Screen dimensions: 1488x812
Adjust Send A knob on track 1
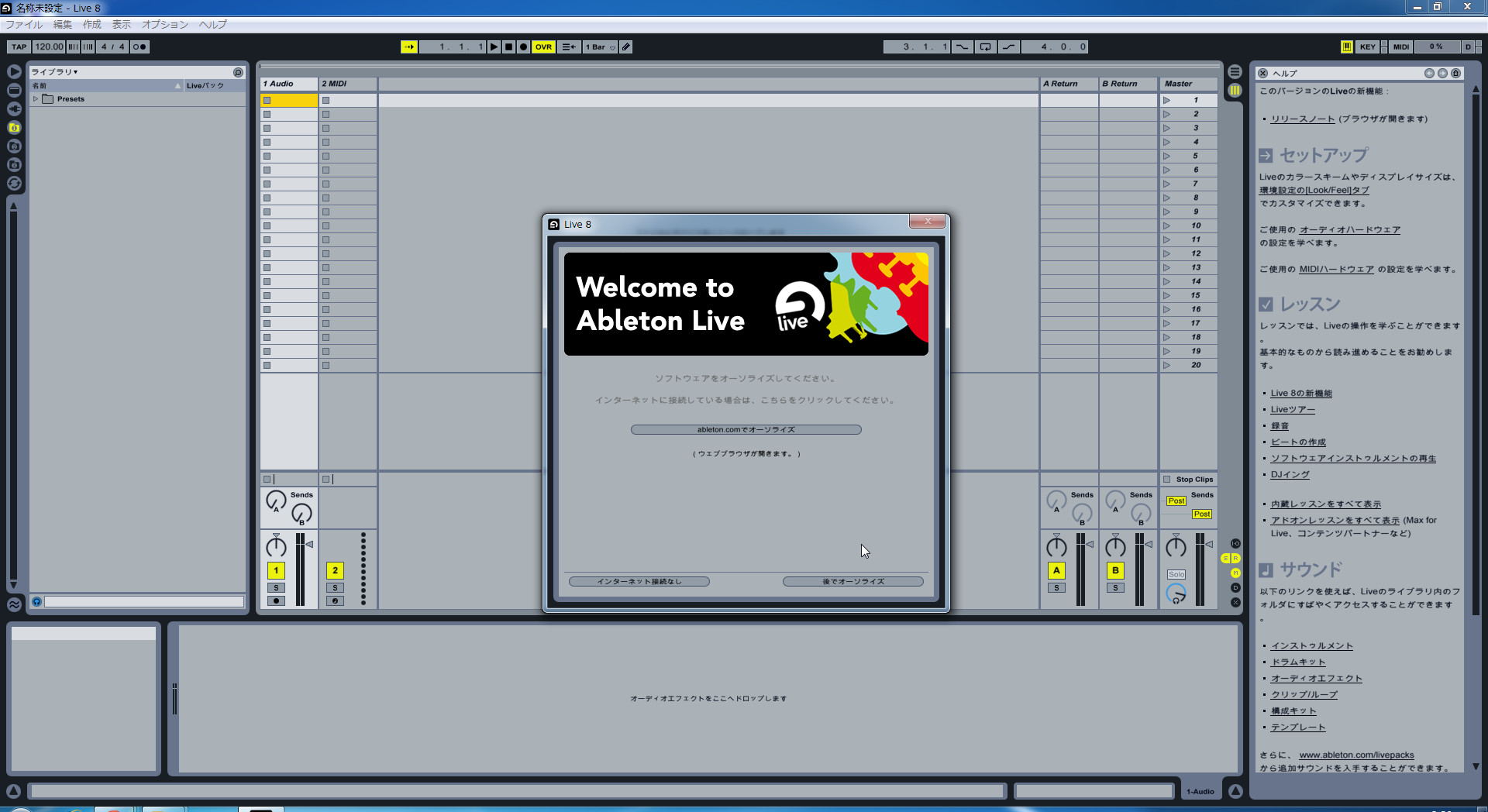[276, 501]
